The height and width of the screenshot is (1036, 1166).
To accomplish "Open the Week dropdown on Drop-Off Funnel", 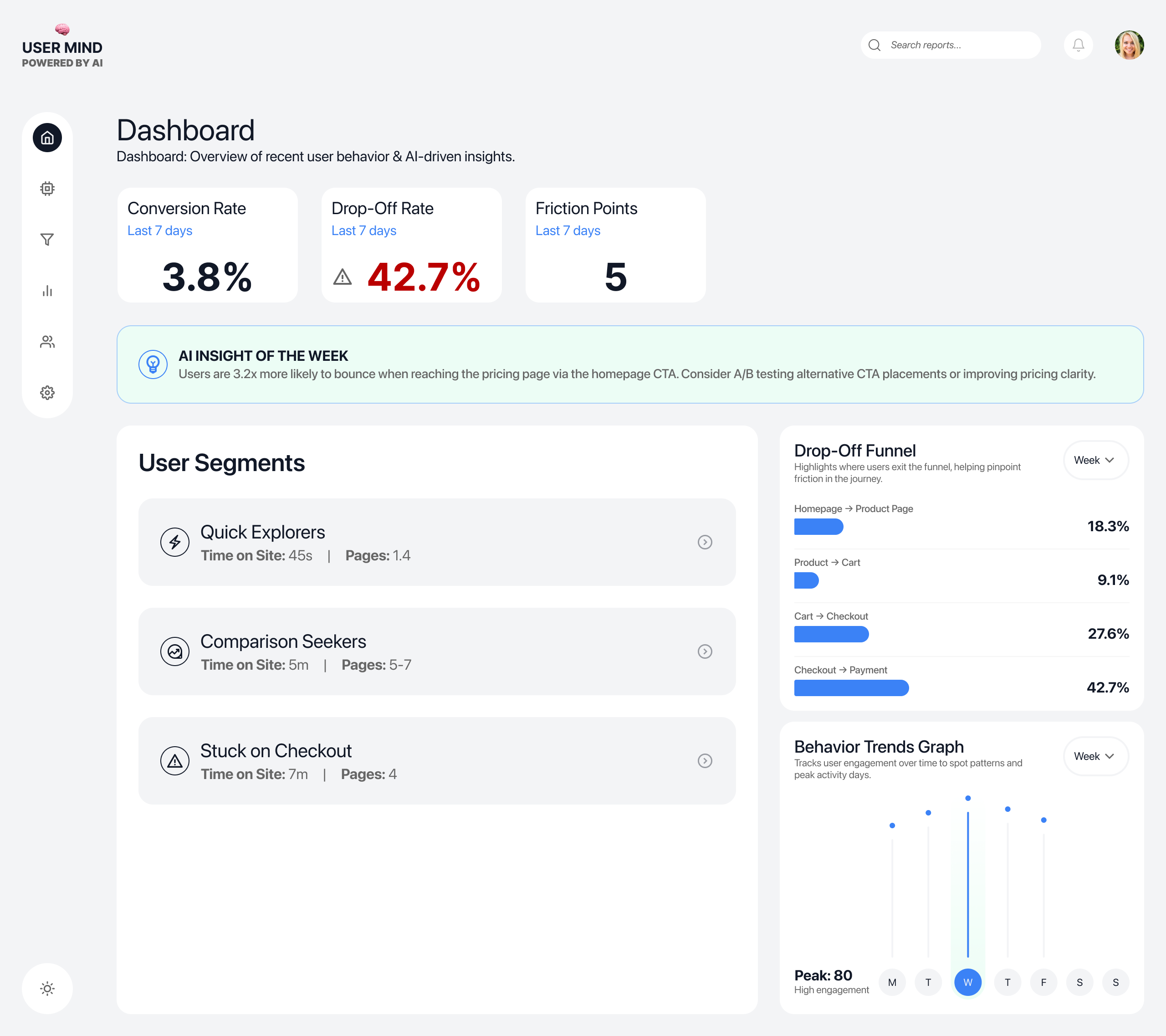I will coord(1096,460).
